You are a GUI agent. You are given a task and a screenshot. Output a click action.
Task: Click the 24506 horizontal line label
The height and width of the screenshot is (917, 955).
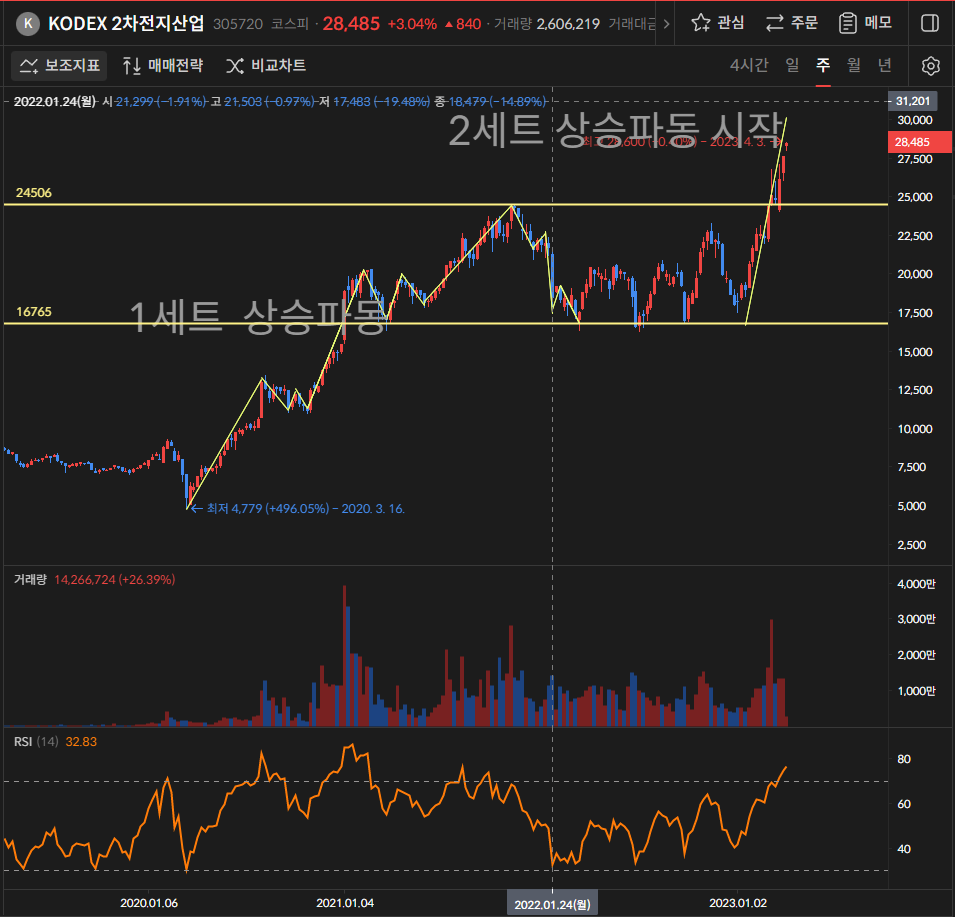click(33, 192)
